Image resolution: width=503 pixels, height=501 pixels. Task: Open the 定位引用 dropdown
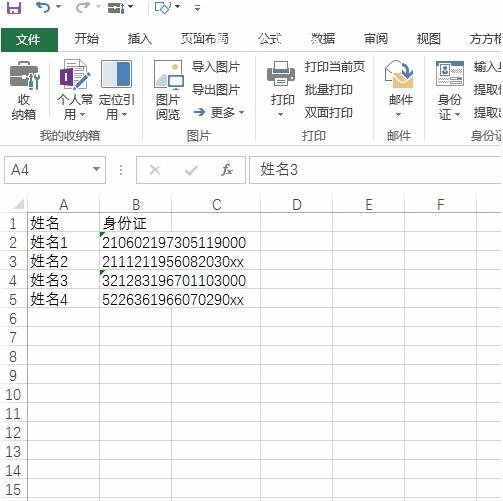(116, 91)
